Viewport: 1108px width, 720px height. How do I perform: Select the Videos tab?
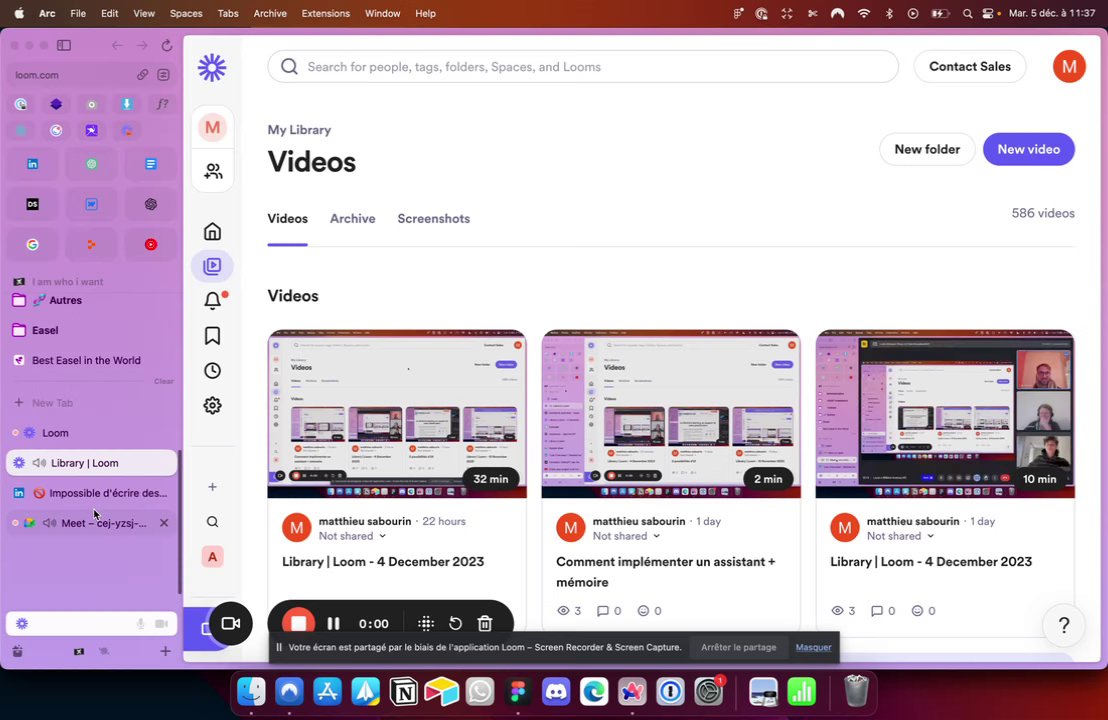(287, 218)
